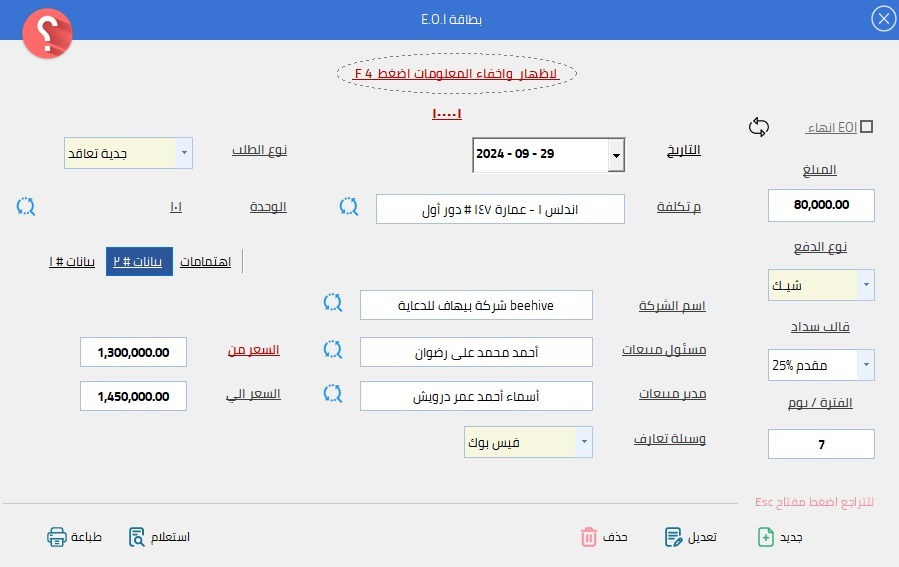Click the refresh arrows icon beside انهاء EOI
899x567 pixels.
pos(759,127)
